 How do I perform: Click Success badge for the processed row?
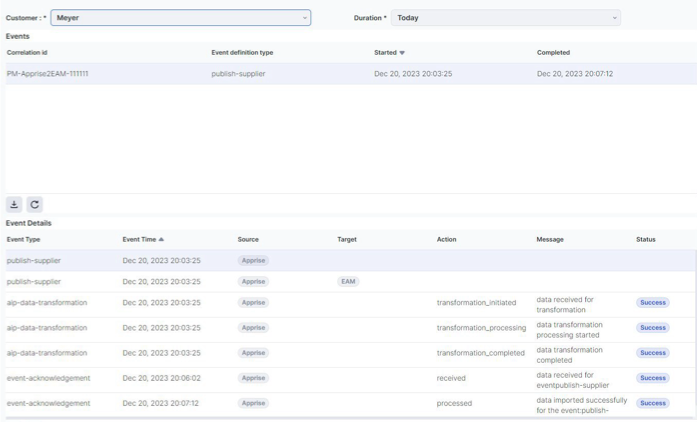[653, 403]
